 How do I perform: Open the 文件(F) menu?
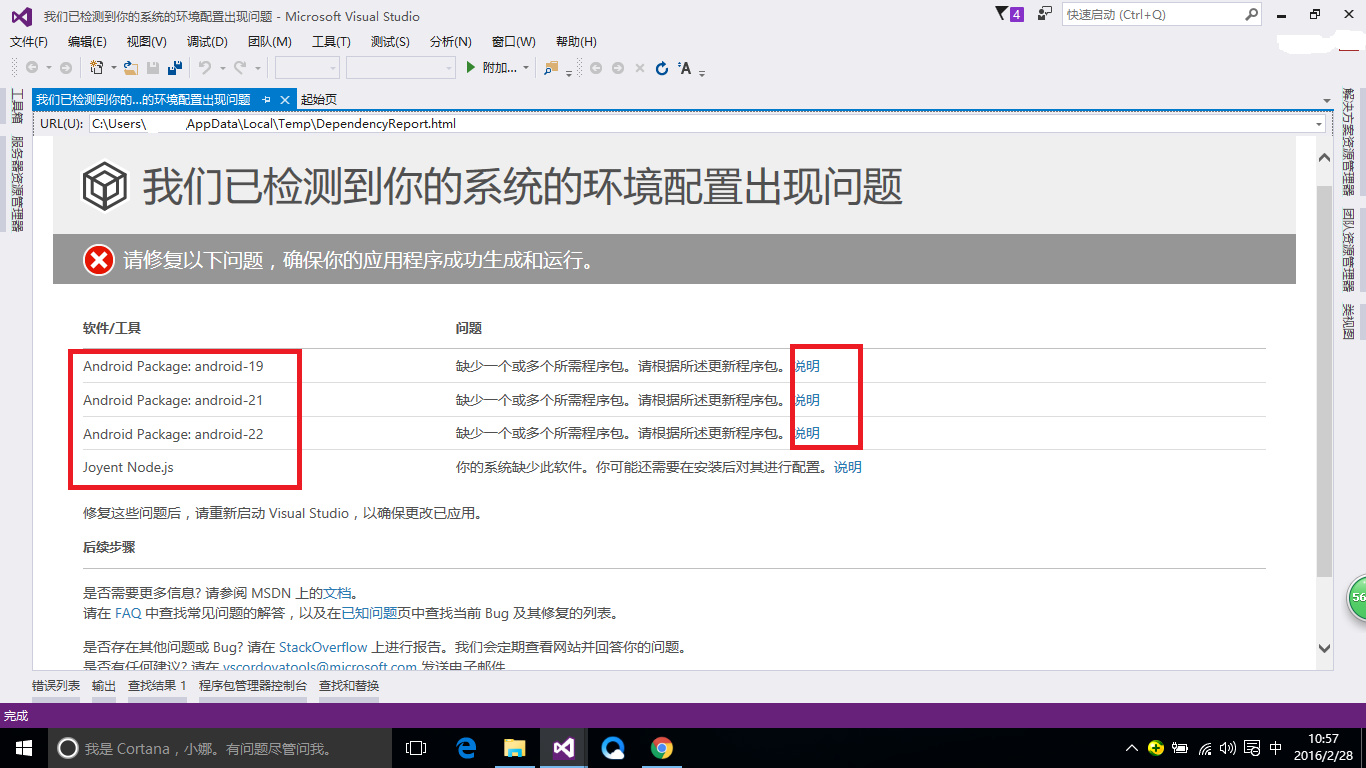pyautogui.click(x=29, y=41)
